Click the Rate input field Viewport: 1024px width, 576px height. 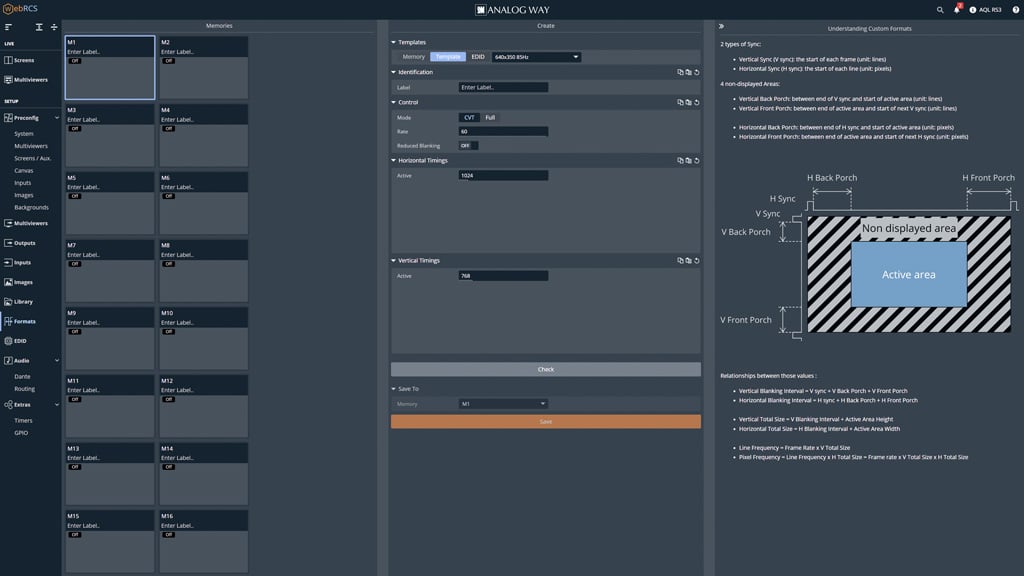coord(503,132)
